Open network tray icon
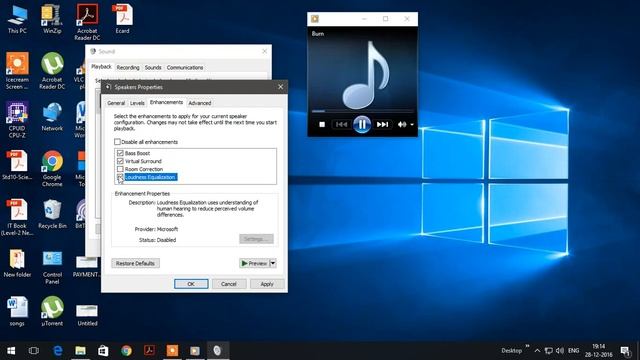Image resolution: width=640 pixels, height=360 pixels. [x=549, y=351]
